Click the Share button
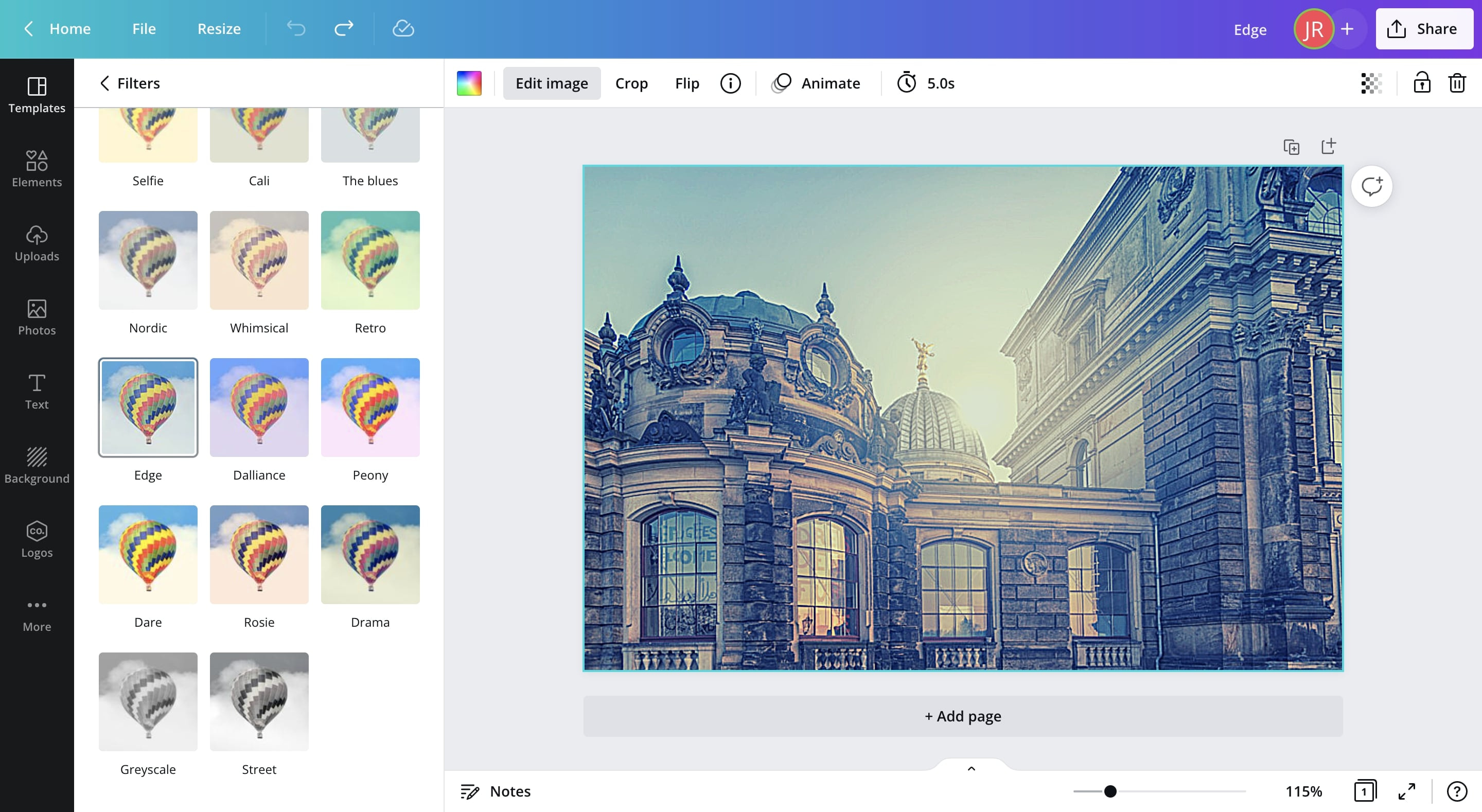1482x812 pixels. [1423, 28]
